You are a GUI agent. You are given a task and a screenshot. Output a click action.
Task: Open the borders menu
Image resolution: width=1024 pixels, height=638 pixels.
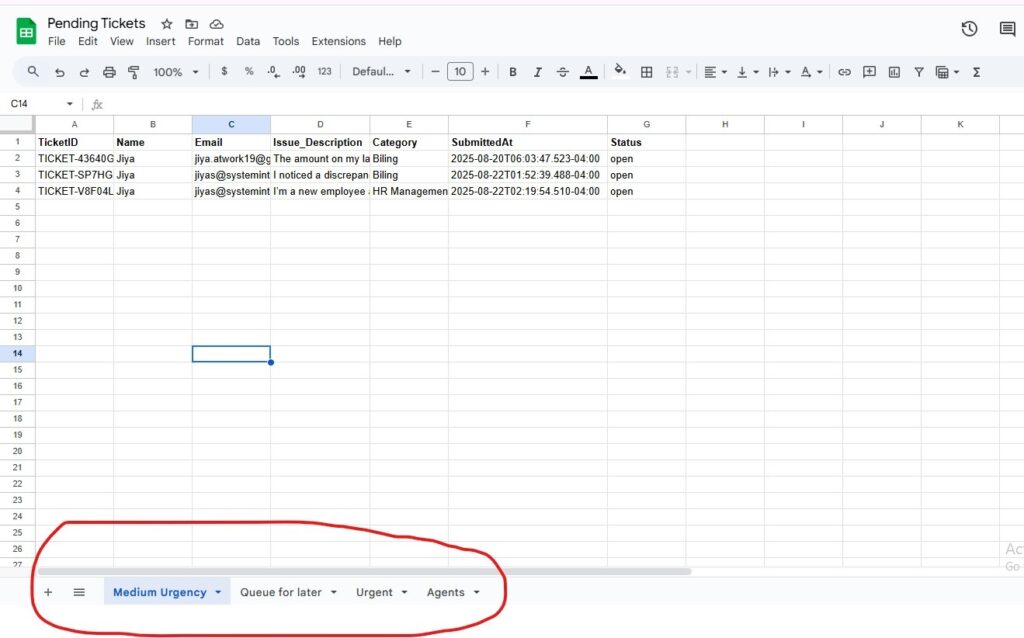pos(646,71)
